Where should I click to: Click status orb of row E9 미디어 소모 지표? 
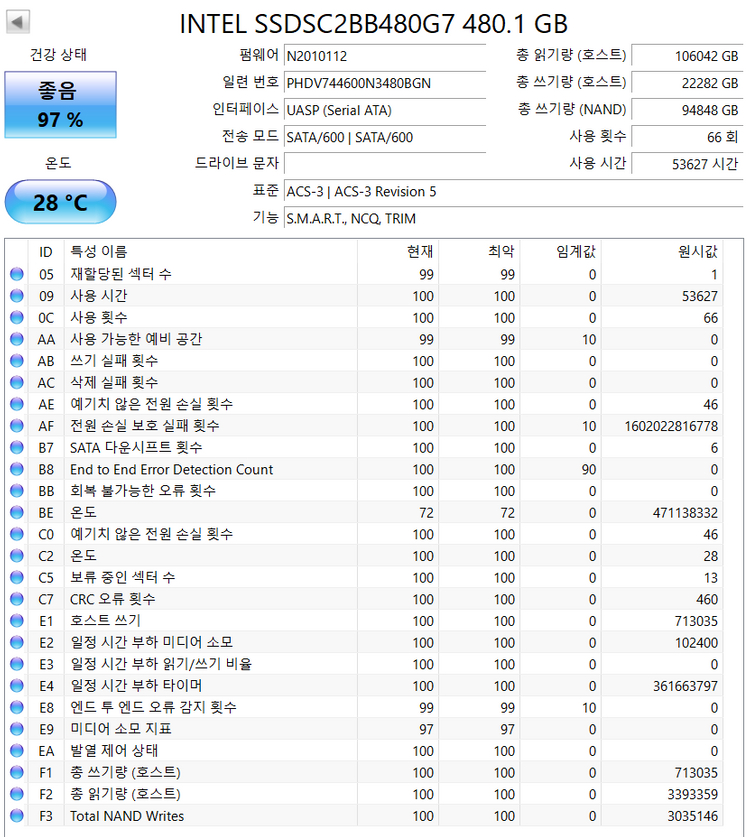point(17,729)
